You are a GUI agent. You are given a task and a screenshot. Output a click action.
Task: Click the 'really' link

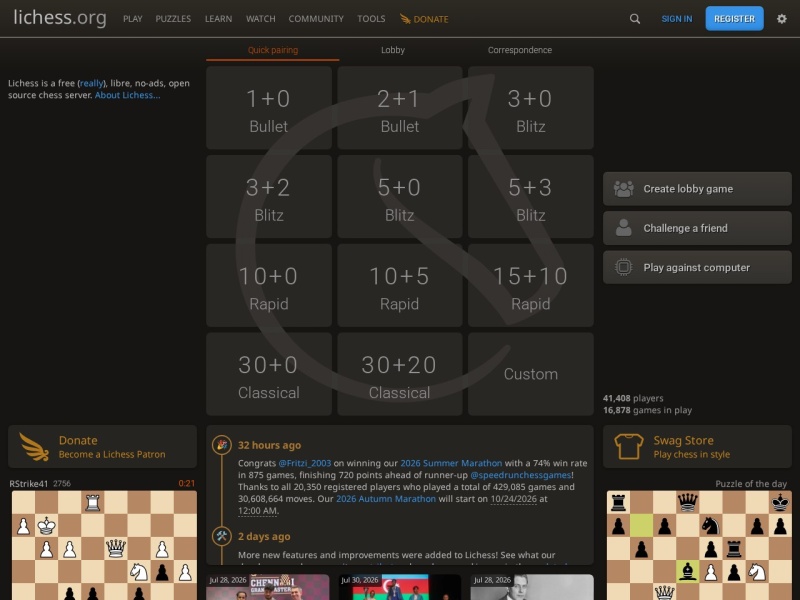[x=92, y=83]
